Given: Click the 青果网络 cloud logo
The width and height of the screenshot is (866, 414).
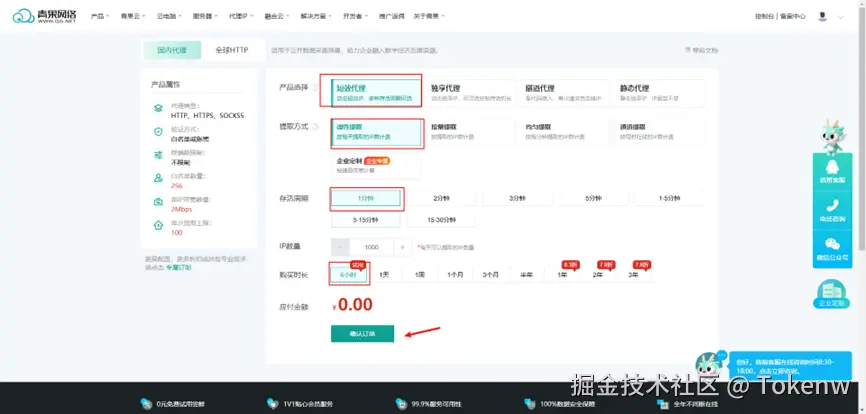Looking at the screenshot, I should coord(44,16).
